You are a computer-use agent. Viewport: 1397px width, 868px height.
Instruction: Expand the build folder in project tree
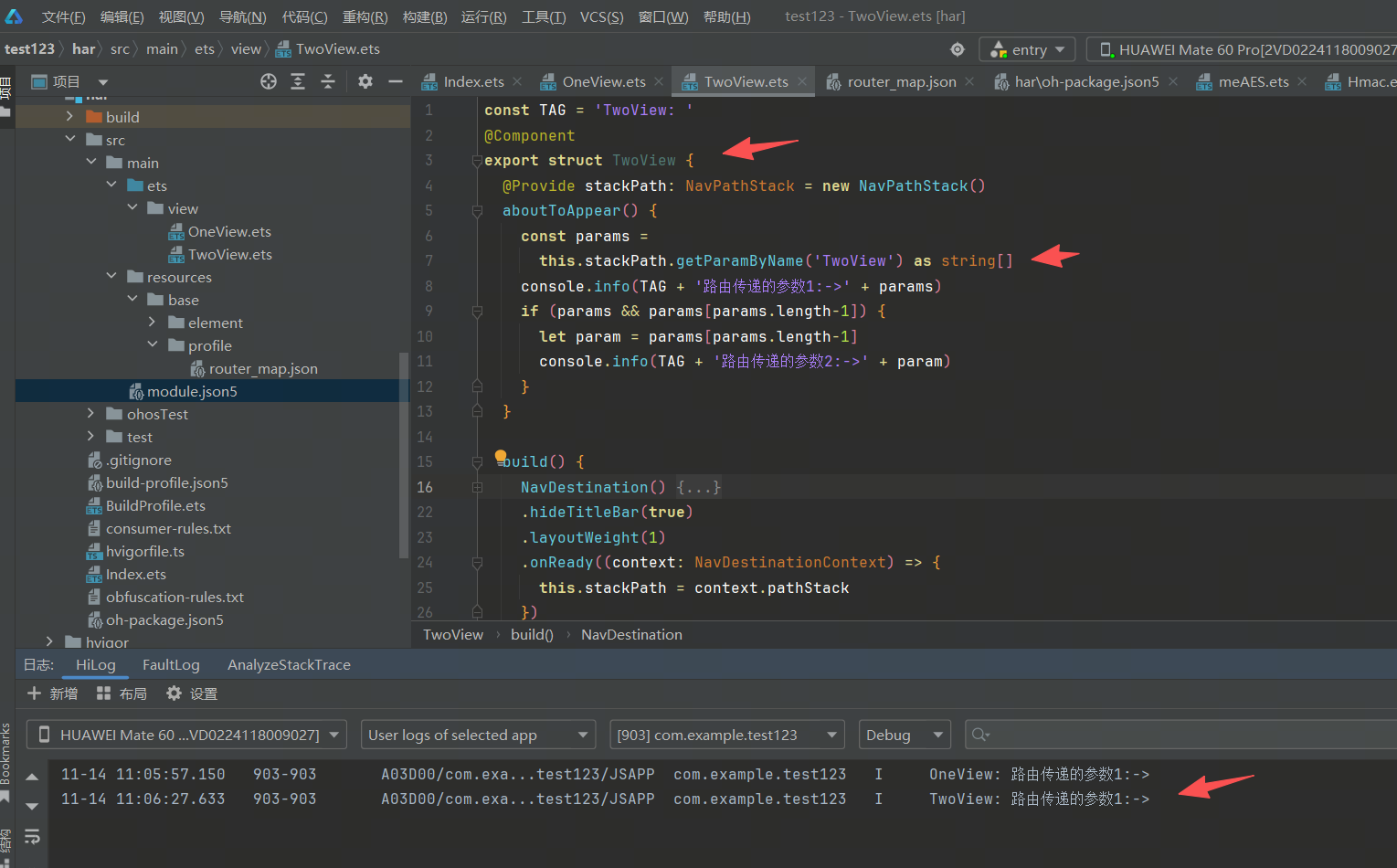point(70,117)
